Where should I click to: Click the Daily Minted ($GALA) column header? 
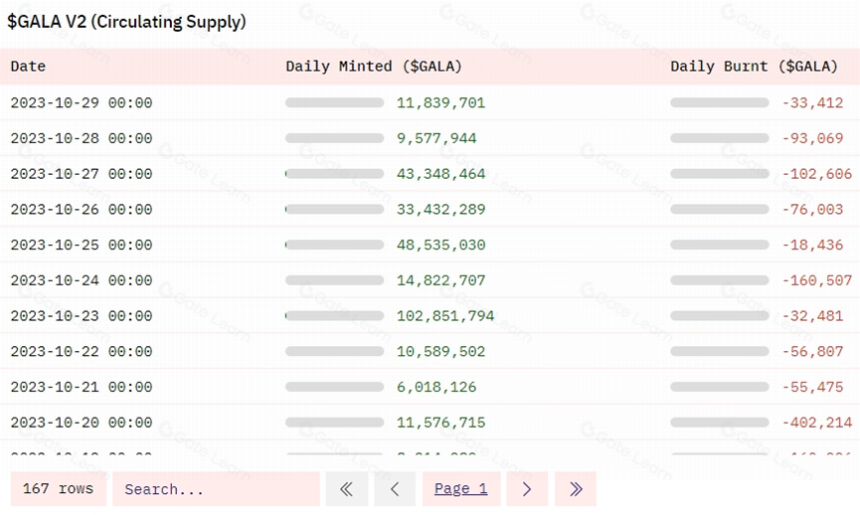374,66
